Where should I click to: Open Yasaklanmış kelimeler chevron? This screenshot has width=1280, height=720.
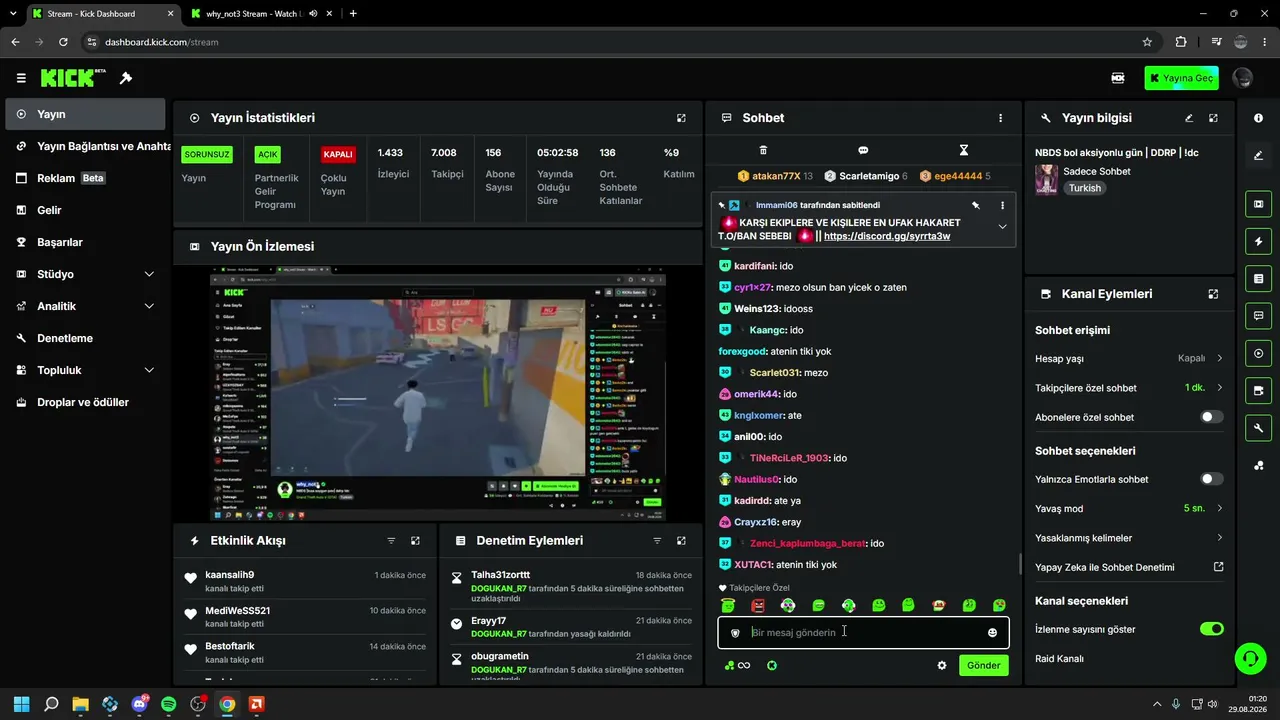click(x=1220, y=538)
